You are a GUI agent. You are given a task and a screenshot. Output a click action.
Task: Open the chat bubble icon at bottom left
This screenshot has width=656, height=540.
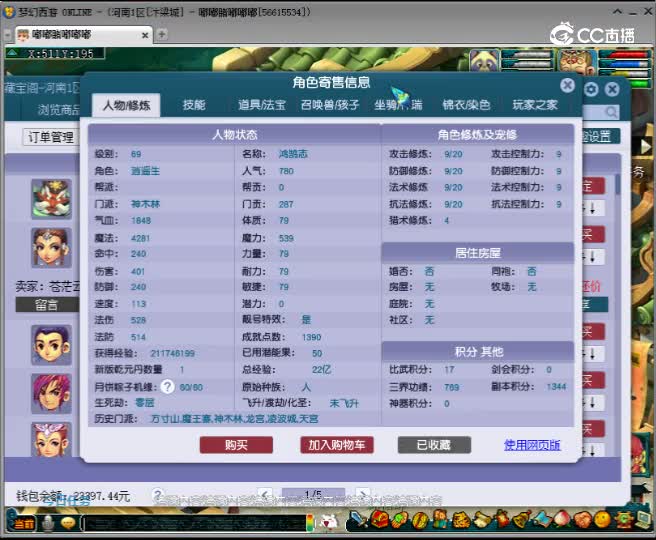pos(68,522)
